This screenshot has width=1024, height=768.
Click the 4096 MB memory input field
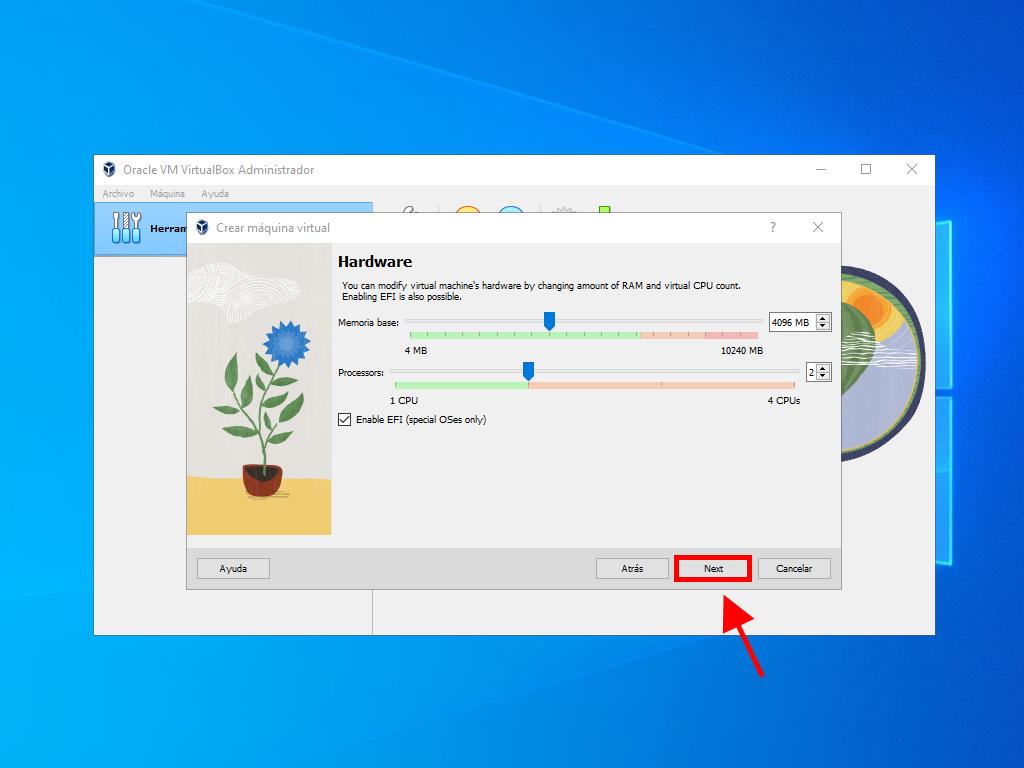tap(790, 322)
